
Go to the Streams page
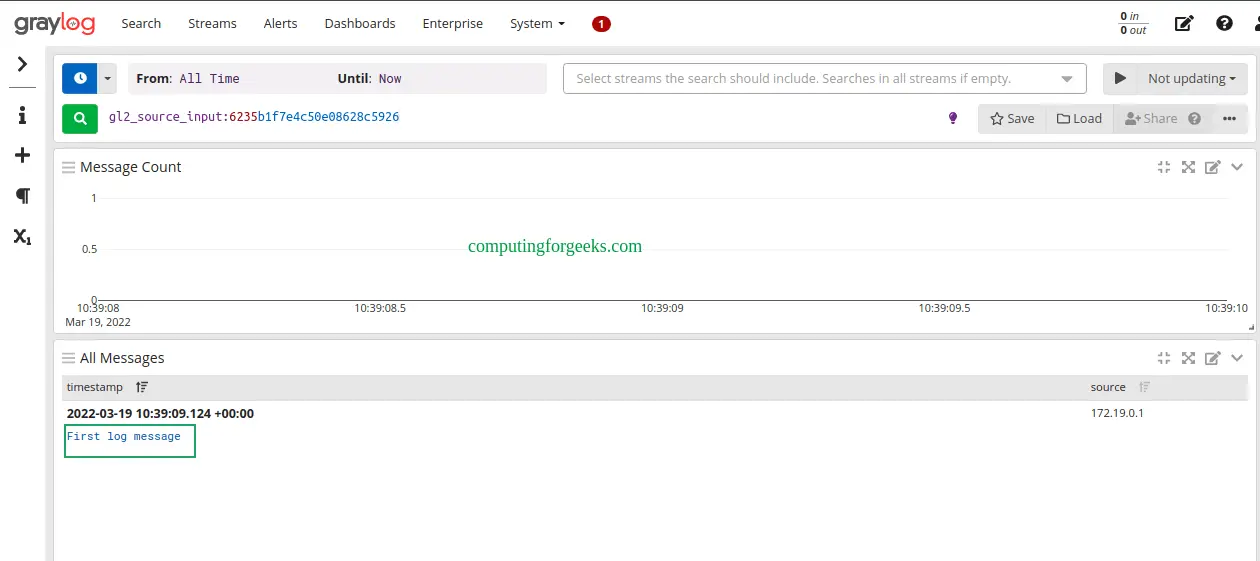point(212,24)
